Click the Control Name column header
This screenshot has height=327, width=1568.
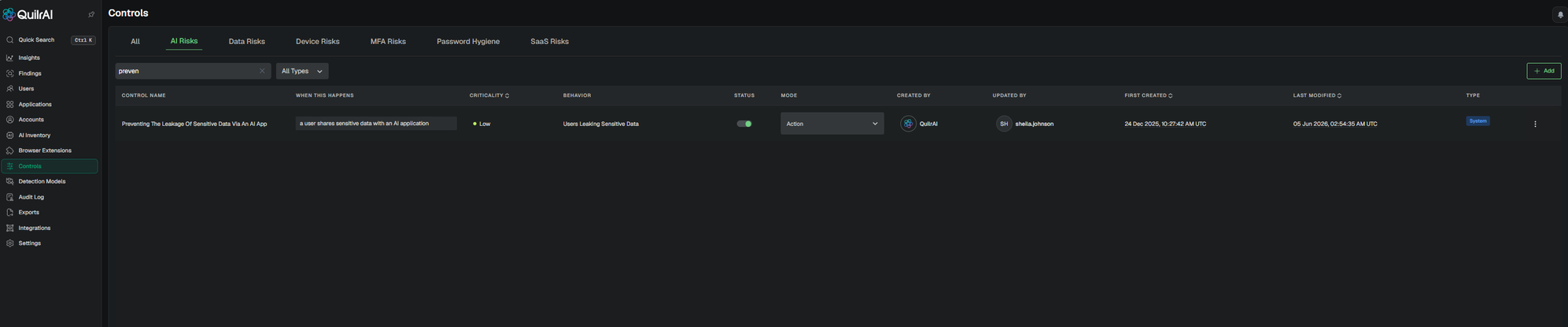coord(143,95)
